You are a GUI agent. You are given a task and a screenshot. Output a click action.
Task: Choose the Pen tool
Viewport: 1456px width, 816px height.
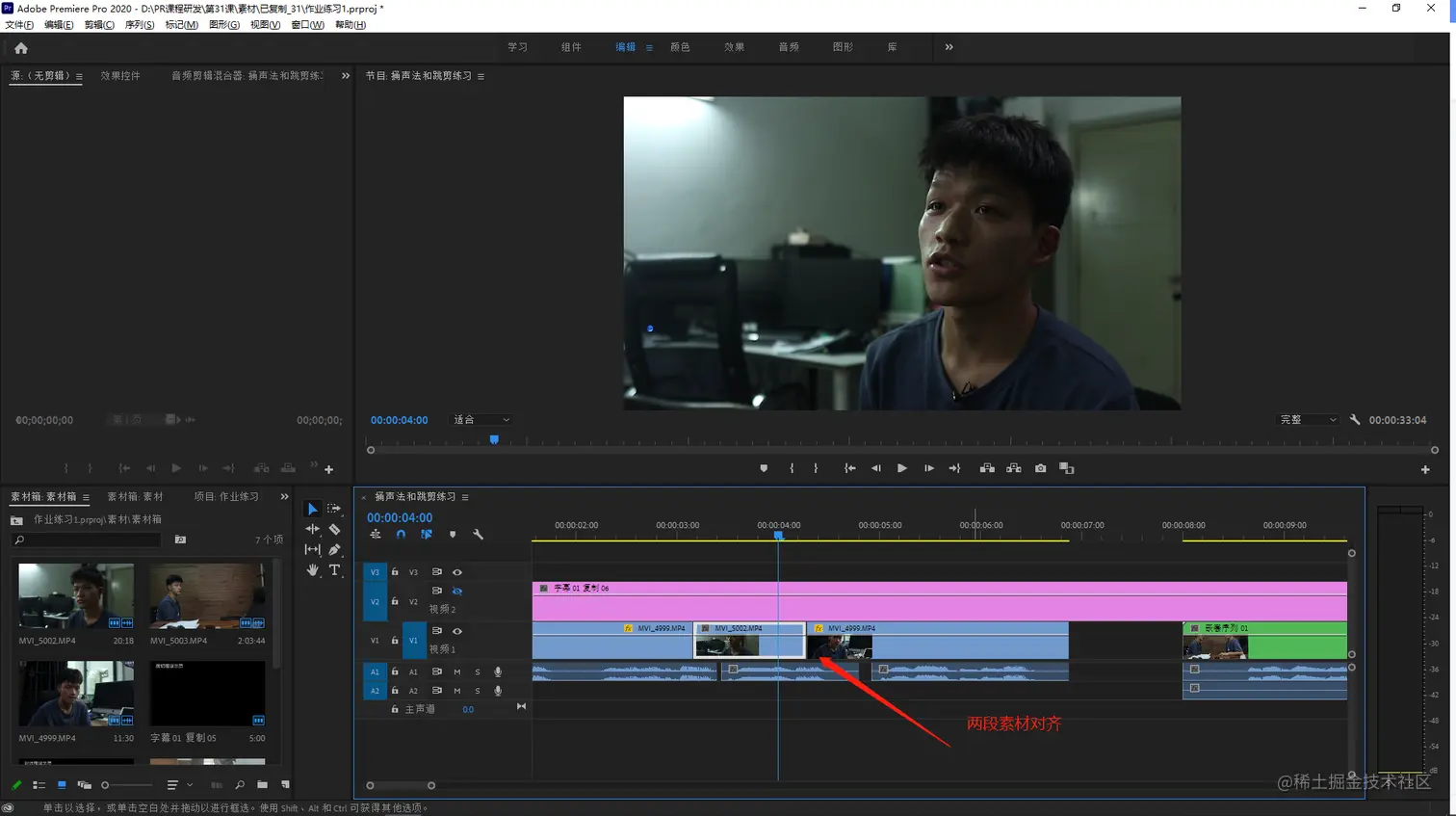pyautogui.click(x=334, y=549)
